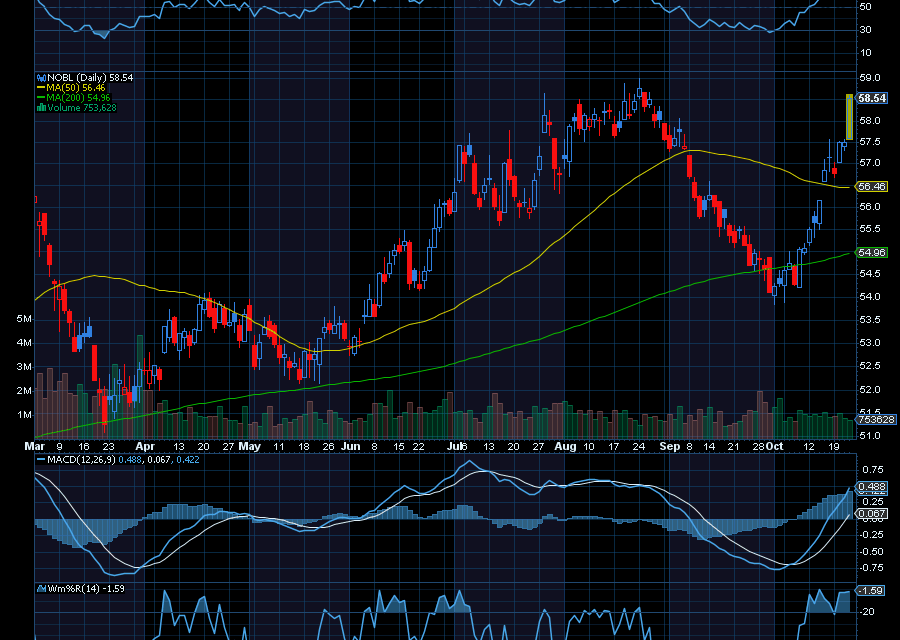
Task: Click the Volume 753,628 legend entry
Action: [x=76, y=107]
